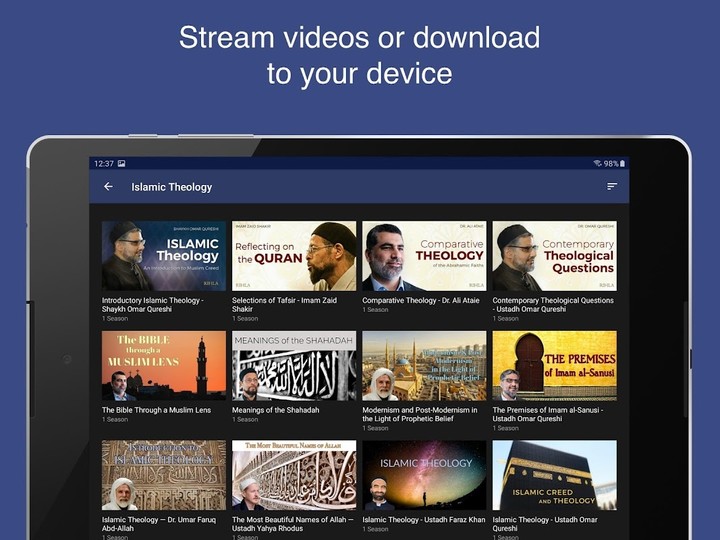Open The Bible through a Muslim Lens thumbnail
Image resolution: width=720 pixels, height=540 pixels.
[x=164, y=366]
